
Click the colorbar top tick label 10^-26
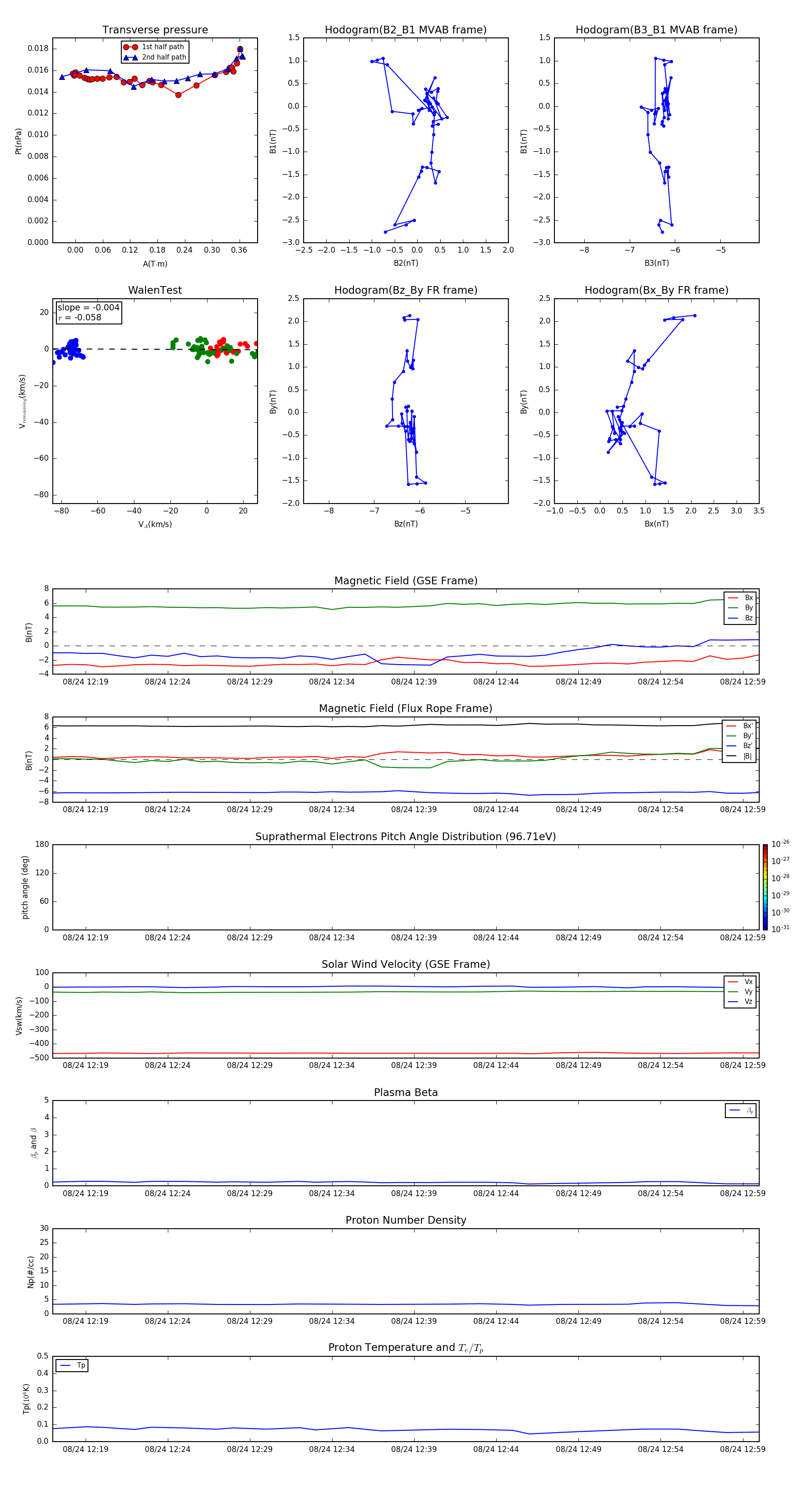click(780, 844)
